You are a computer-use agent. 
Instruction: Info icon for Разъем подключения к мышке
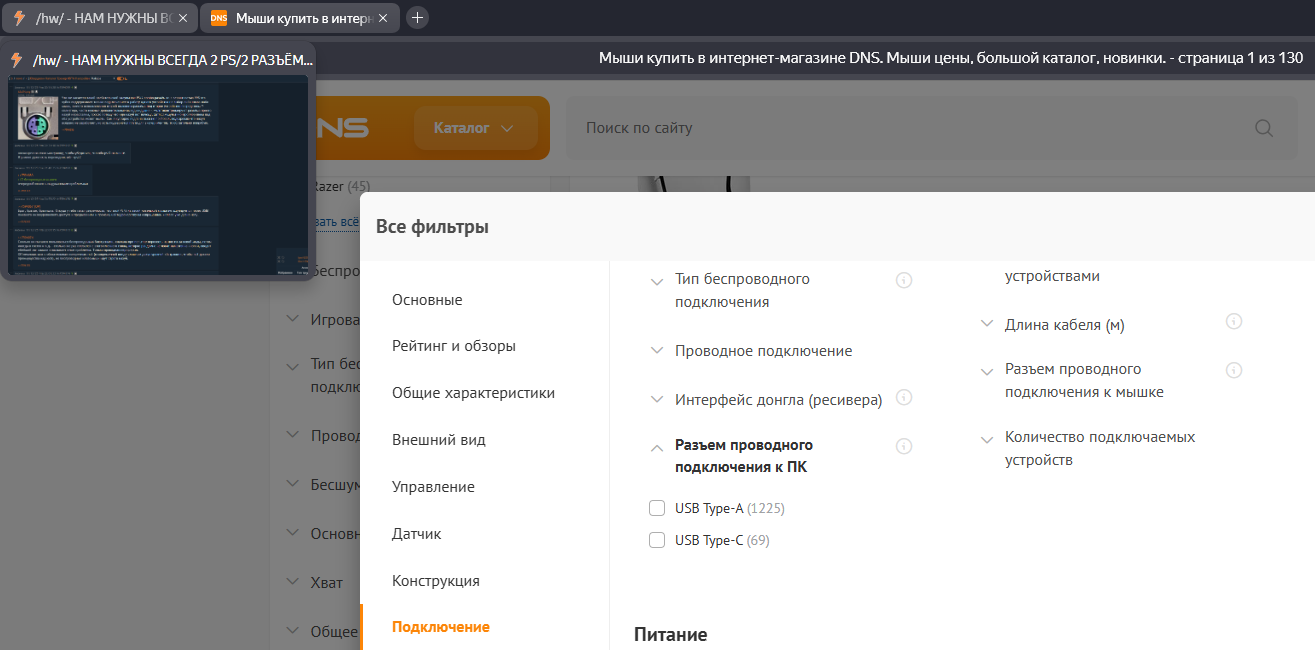(1234, 370)
